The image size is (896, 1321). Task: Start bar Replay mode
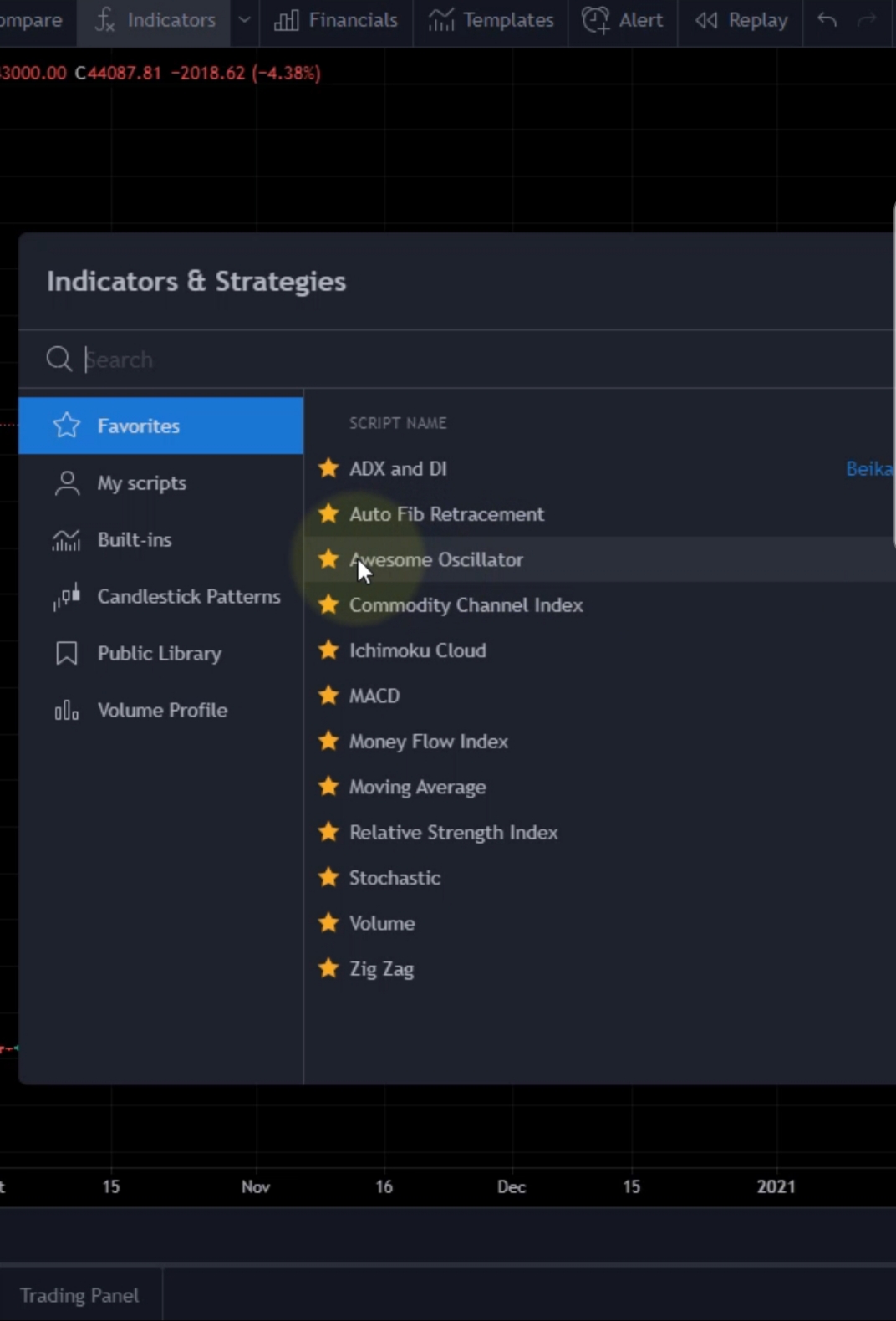click(x=741, y=20)
